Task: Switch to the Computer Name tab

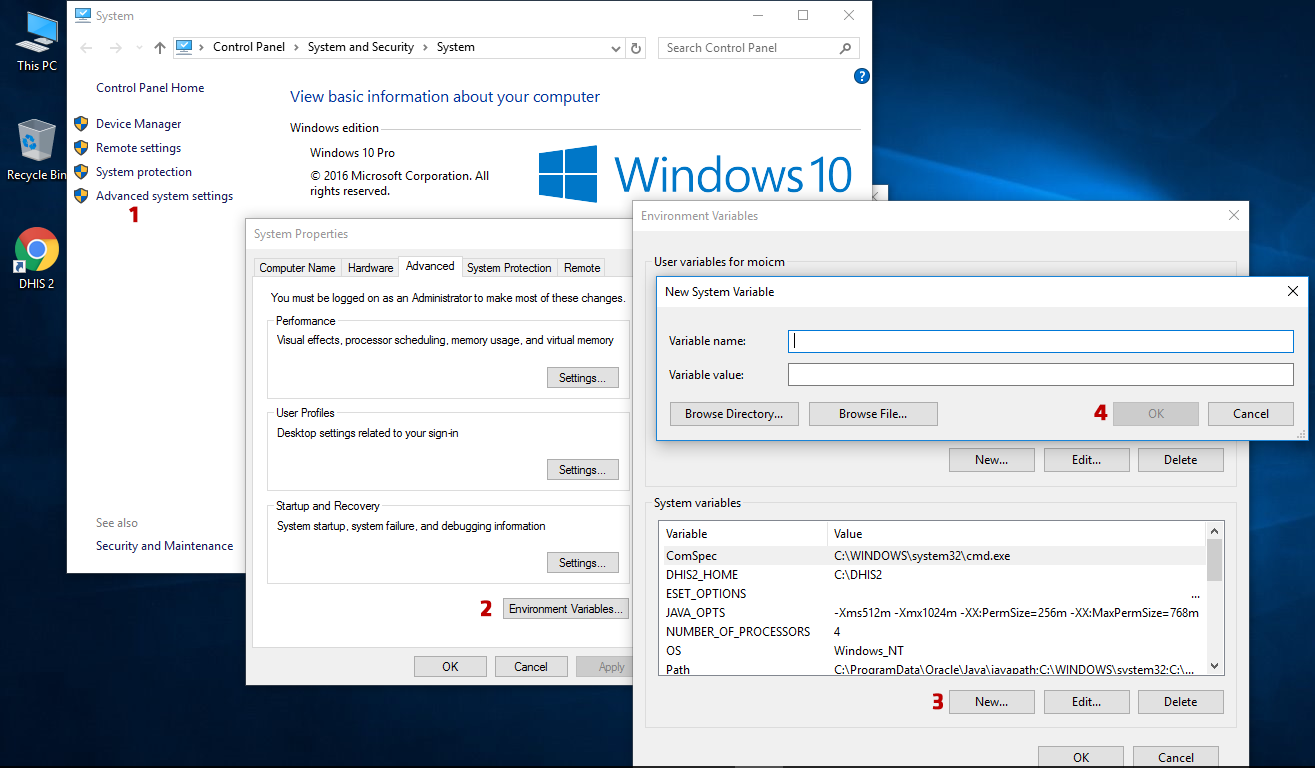Action: [297, 268]
